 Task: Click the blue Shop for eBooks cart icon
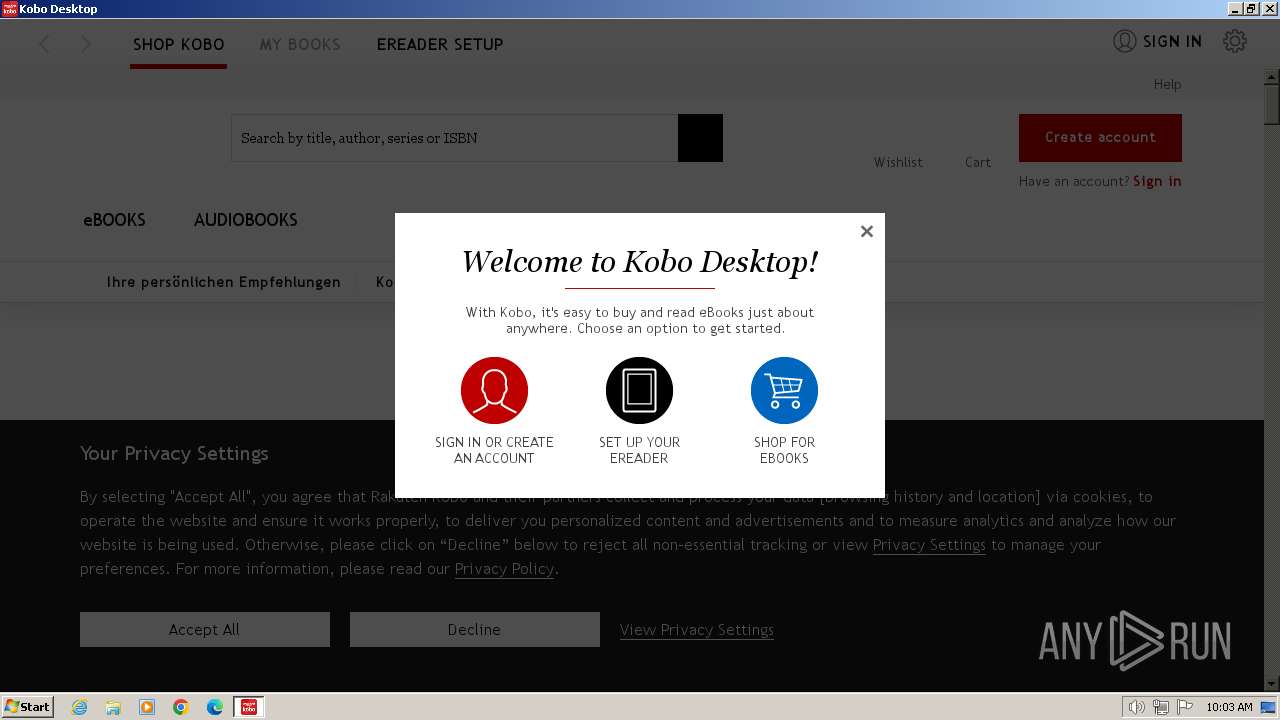[x=784, y=390]
